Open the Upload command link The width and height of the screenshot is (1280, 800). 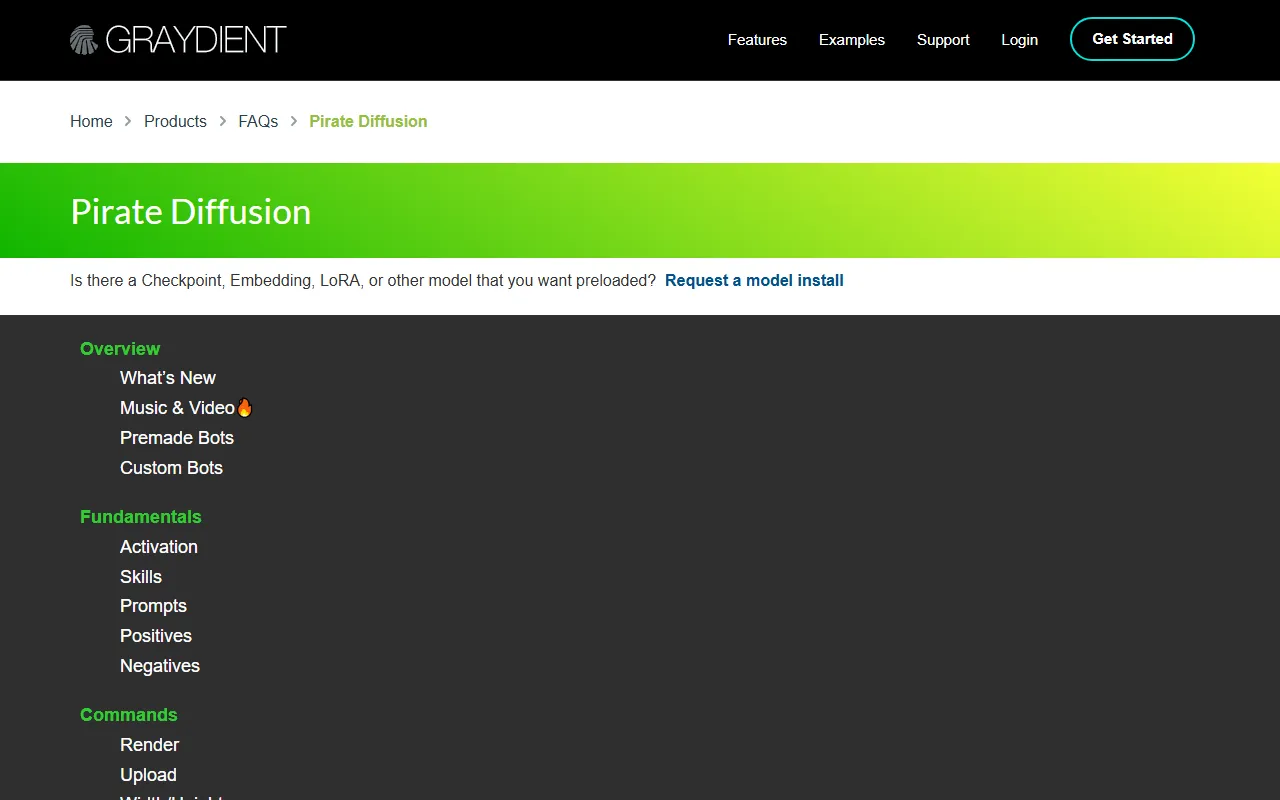pyautogui.click(x=148, y=775)
